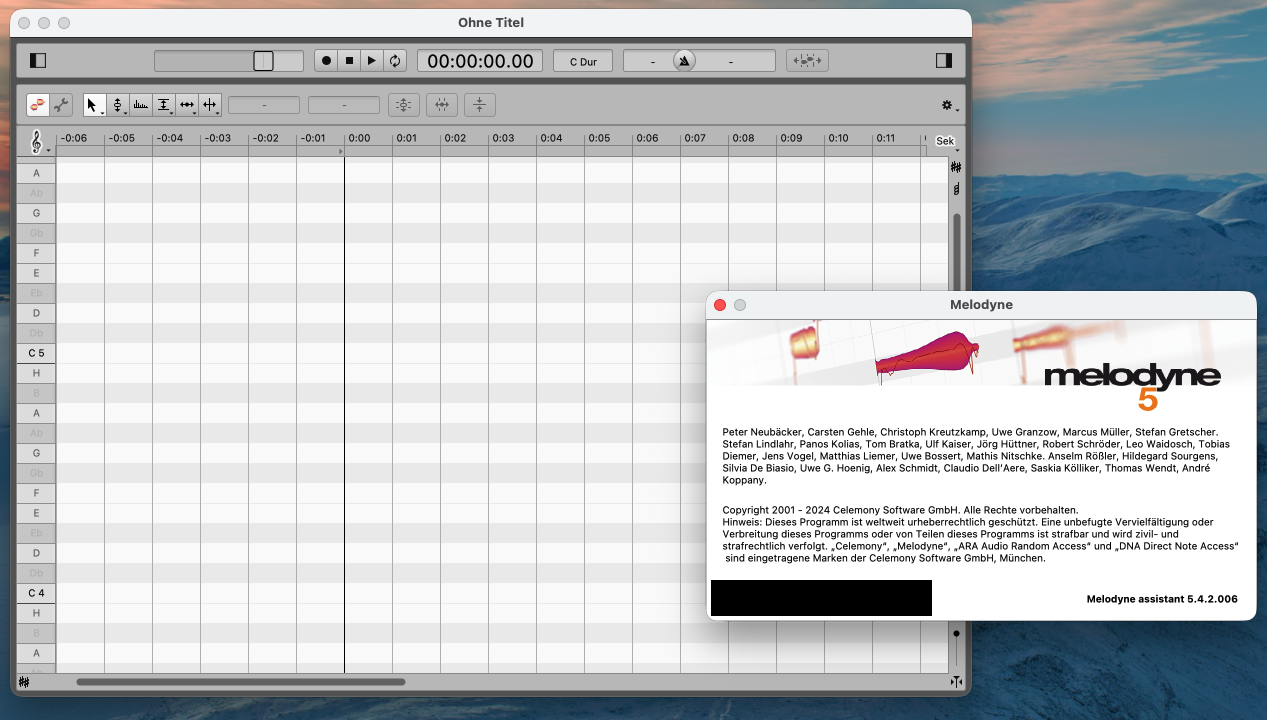Select the Note Separation tool
Screen dimensions: 1267x720
pos(210,104)
